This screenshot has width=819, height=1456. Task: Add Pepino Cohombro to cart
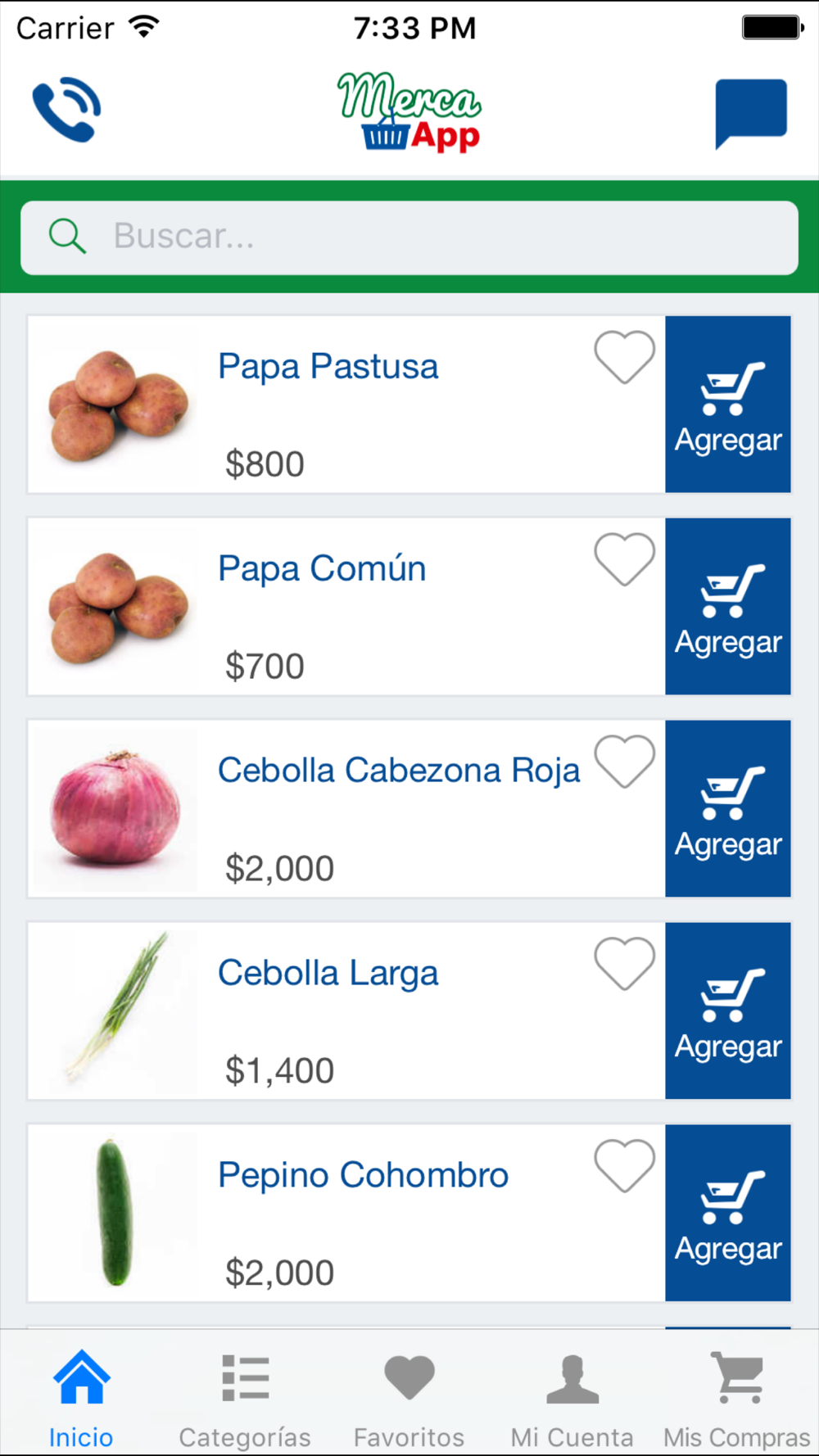(728, 1213)
